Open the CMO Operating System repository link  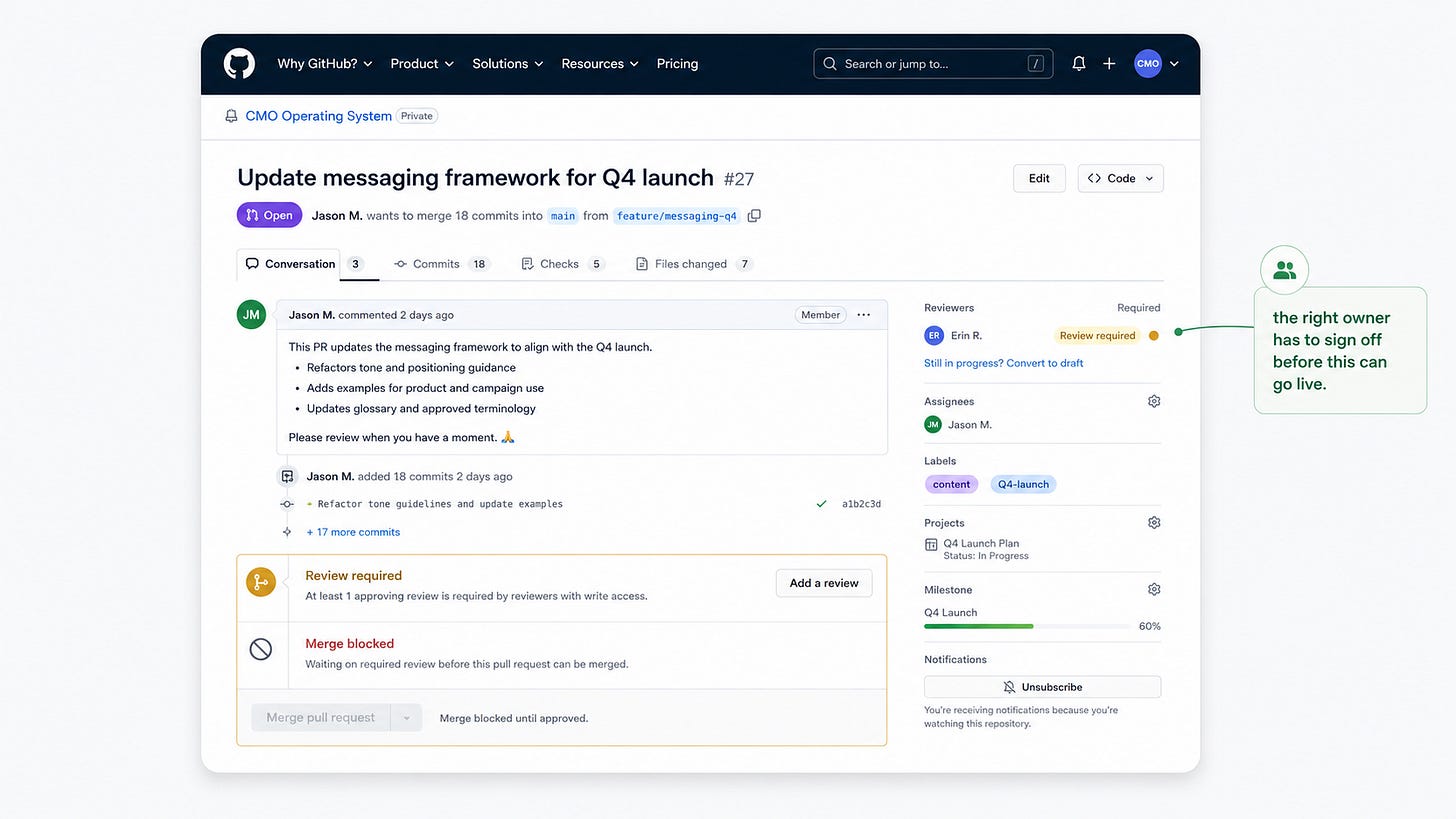tap(319, 116)
